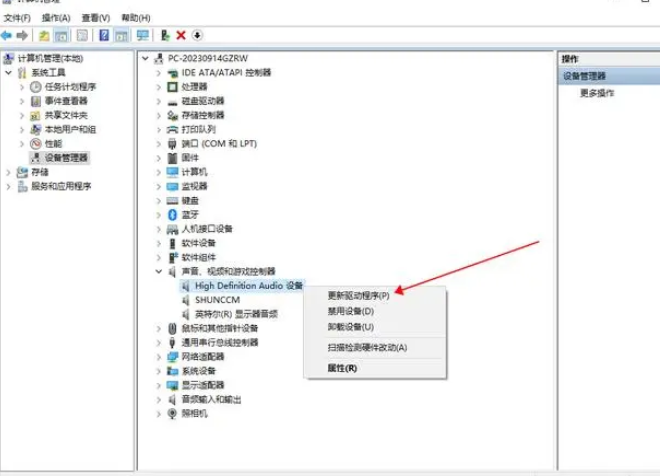Image resolution: width=660 pixels, height=476 pixels.
Task: Click the 计算机管理(本地) root icon
Action: [x=8, y=59]
